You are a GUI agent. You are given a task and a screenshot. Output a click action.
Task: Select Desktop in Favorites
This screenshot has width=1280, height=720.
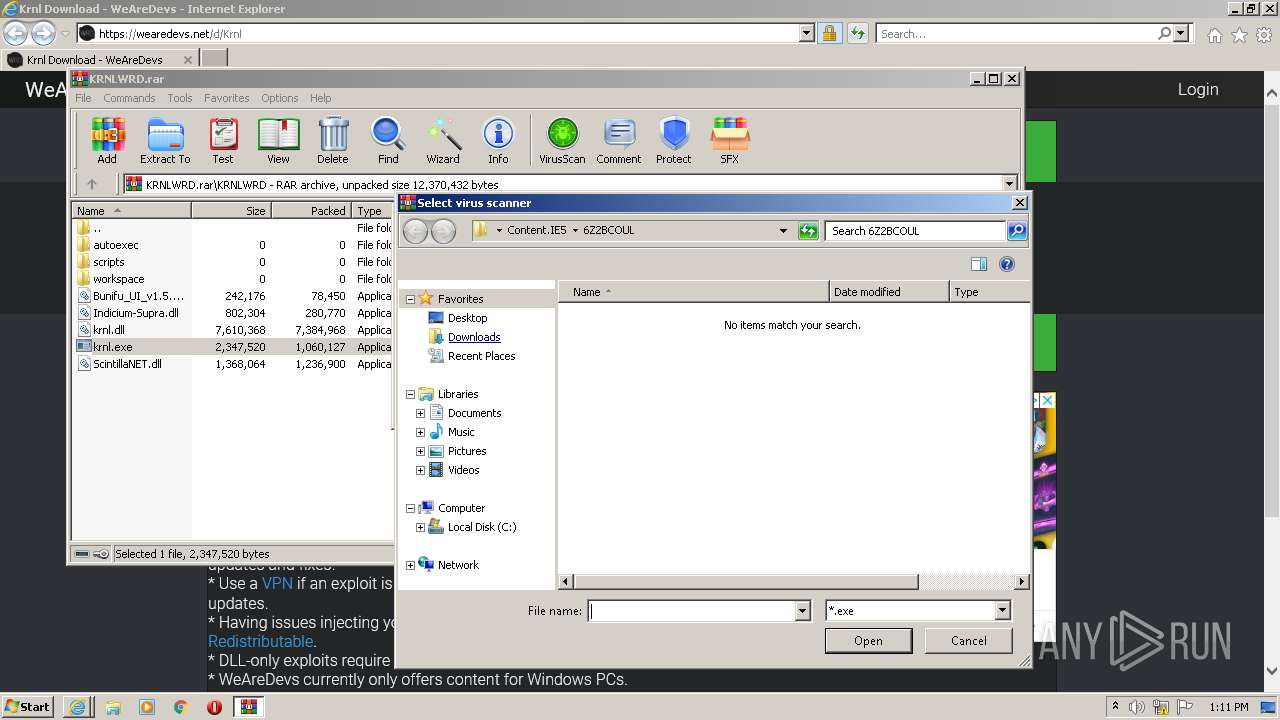467,318
